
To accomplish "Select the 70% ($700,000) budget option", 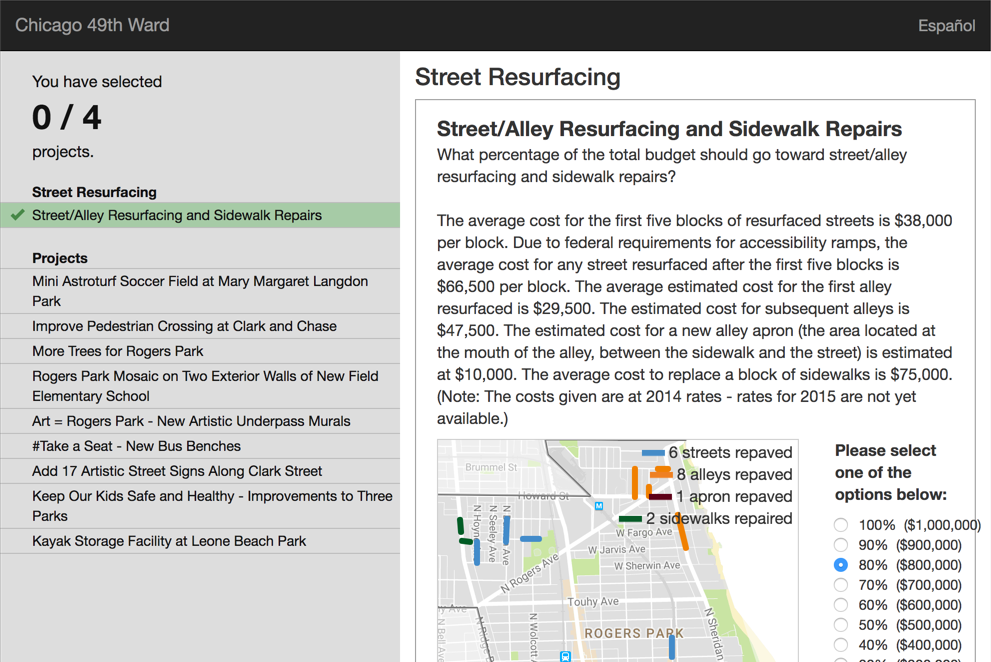I will pyautogui.click(x=842, y=584).
